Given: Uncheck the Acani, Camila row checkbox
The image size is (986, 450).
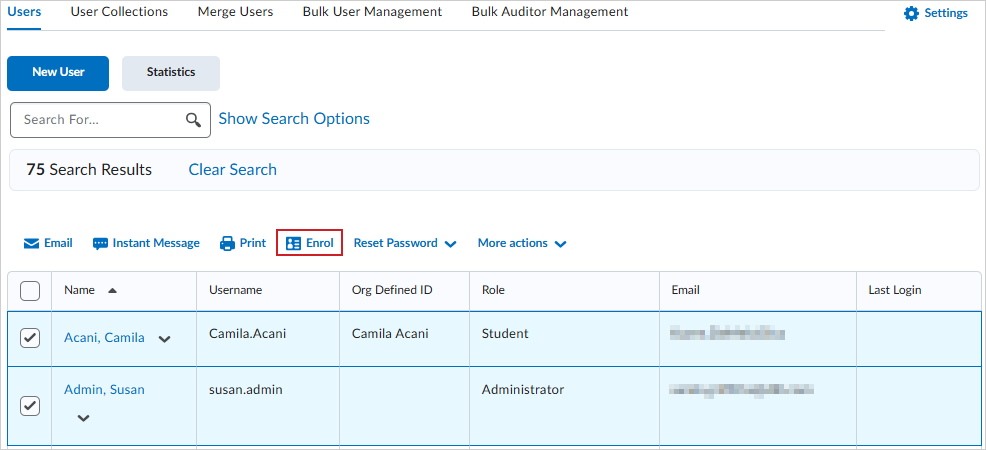Looking at the screenshot, I should pyautogui.click(x=30, y=338).
